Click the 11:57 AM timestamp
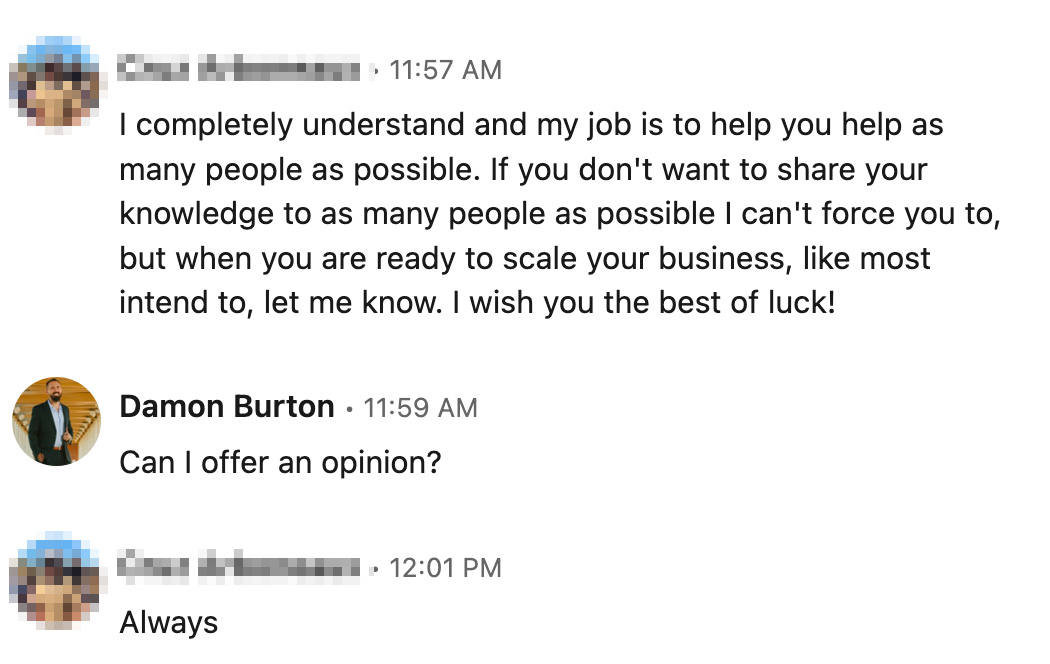This screenshot has height=664, width=1050. pos(445,70)
